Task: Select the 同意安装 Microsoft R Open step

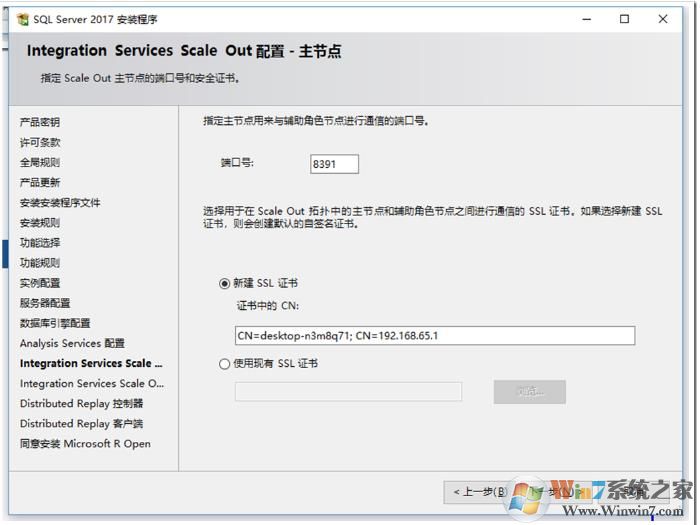Action: click(x=85, y=444)
